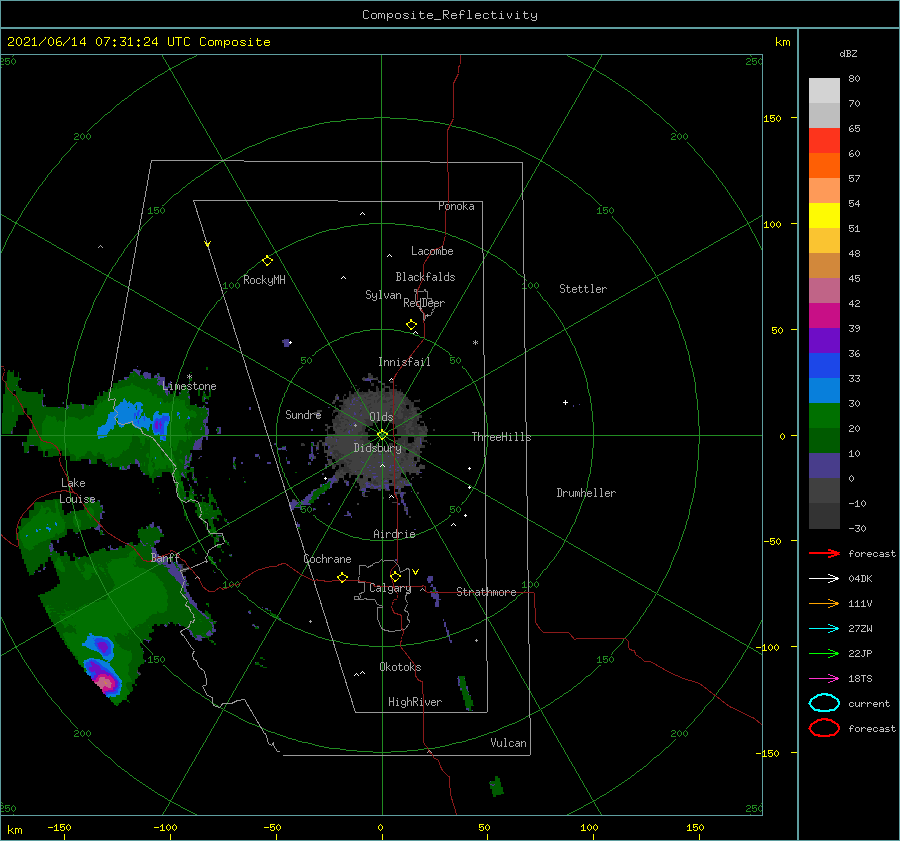Select the Strathmore town label
The height and width of the screenshot is (841, 900).
pyautogui.click(x=486, y=592)
